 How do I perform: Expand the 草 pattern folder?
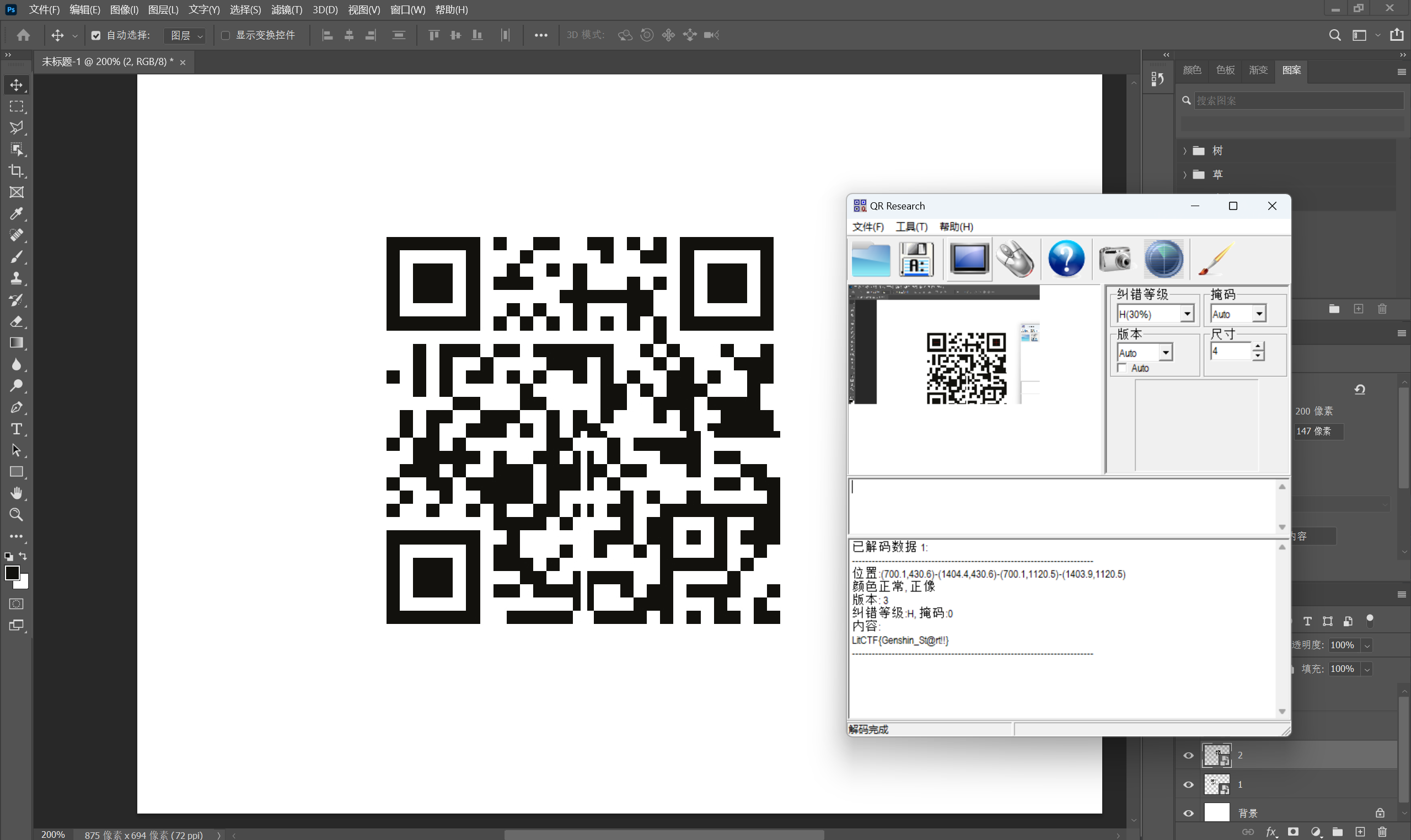pyautogui.click(x=1185, y=175)
